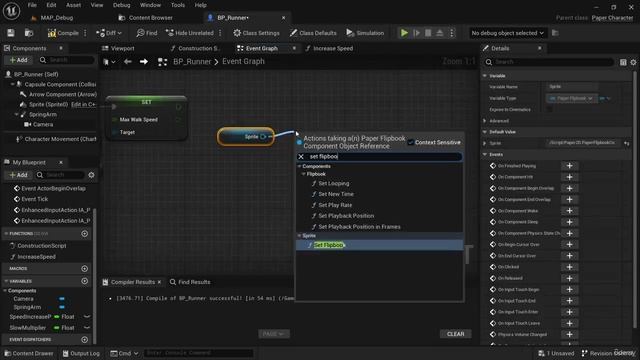Click the stop play button

coord(428,33)
